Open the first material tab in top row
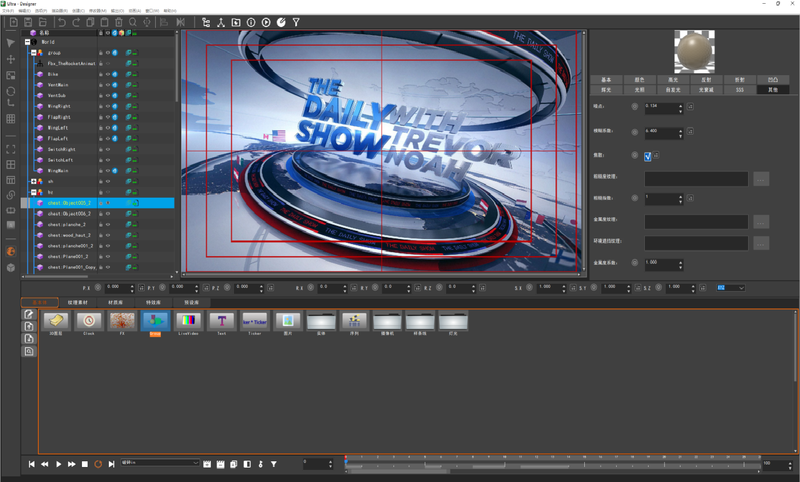Image resolution: width=800 pixels, height=482 pixels. pos(606,80)
